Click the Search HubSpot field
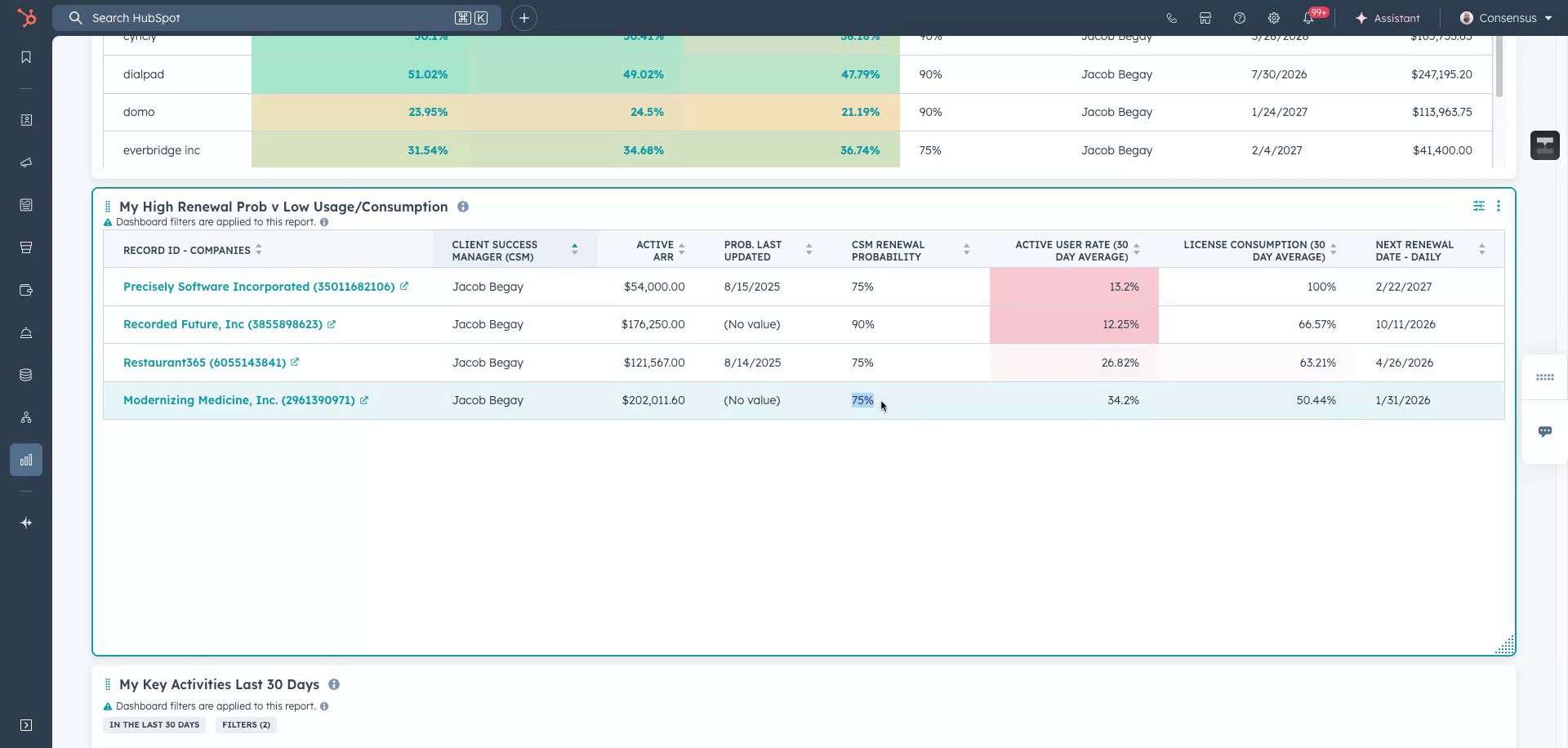1568x748 pixels. point(278,17)
